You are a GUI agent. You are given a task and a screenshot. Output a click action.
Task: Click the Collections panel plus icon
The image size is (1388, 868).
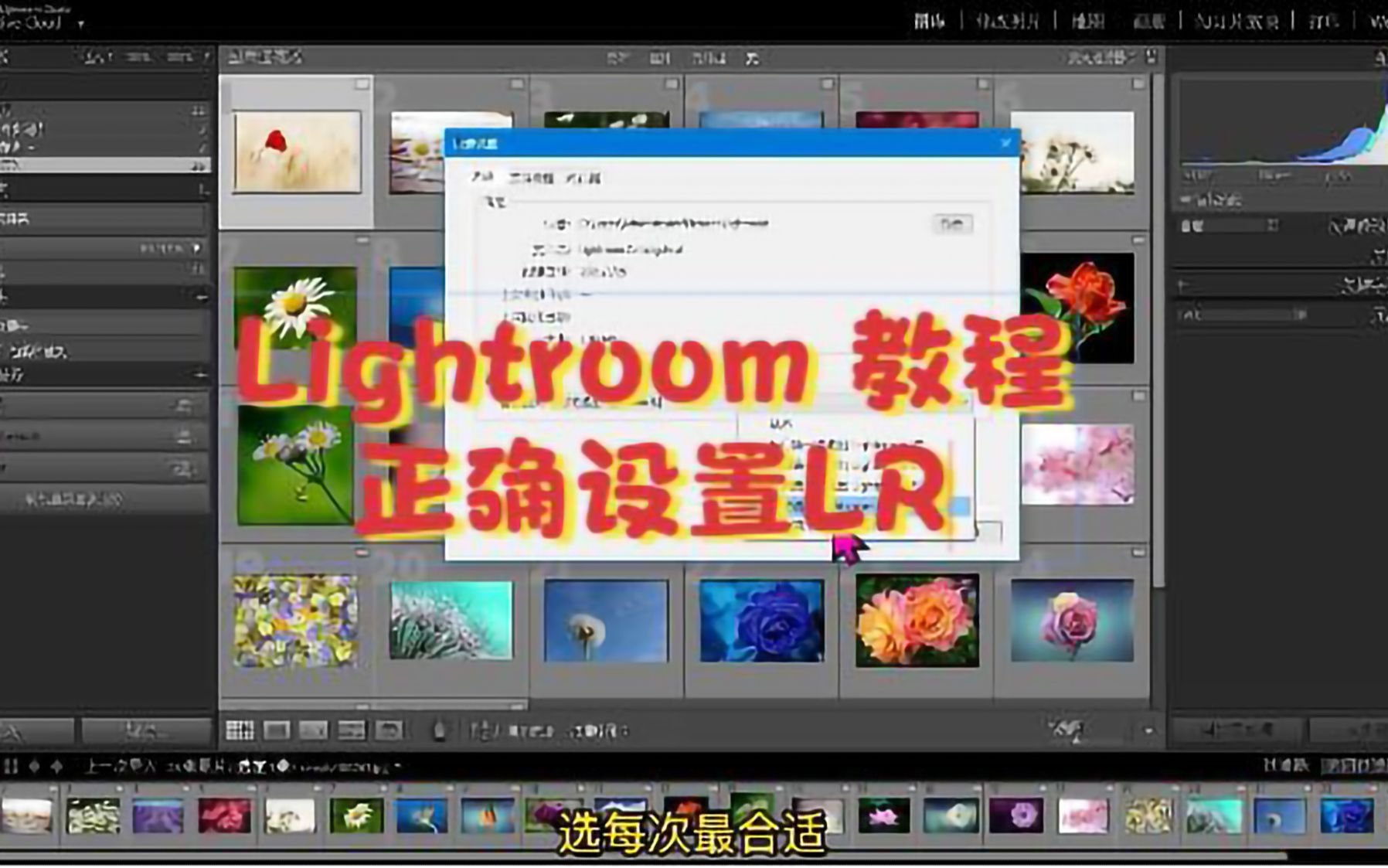point(201,297)
